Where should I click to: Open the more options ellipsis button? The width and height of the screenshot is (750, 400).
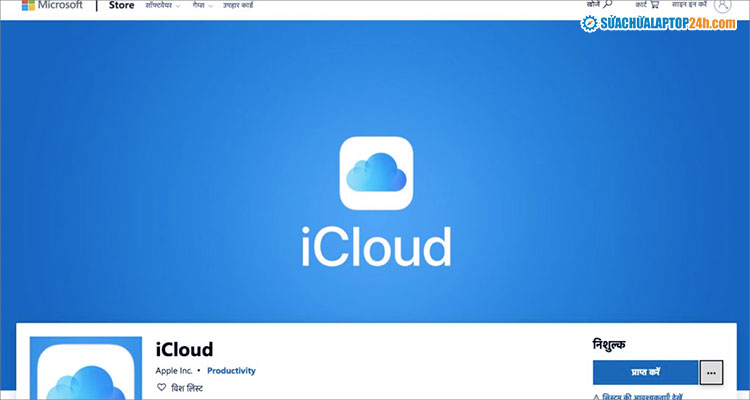click(x=711, y=372)
